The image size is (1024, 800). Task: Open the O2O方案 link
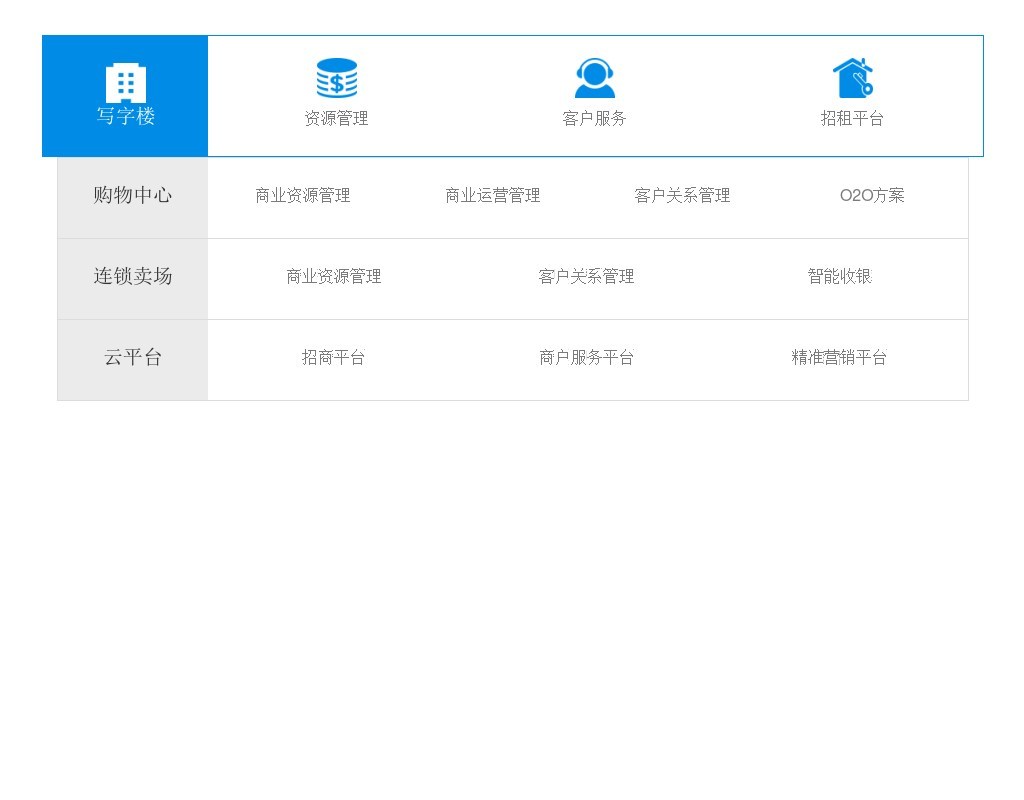[872, 195]
